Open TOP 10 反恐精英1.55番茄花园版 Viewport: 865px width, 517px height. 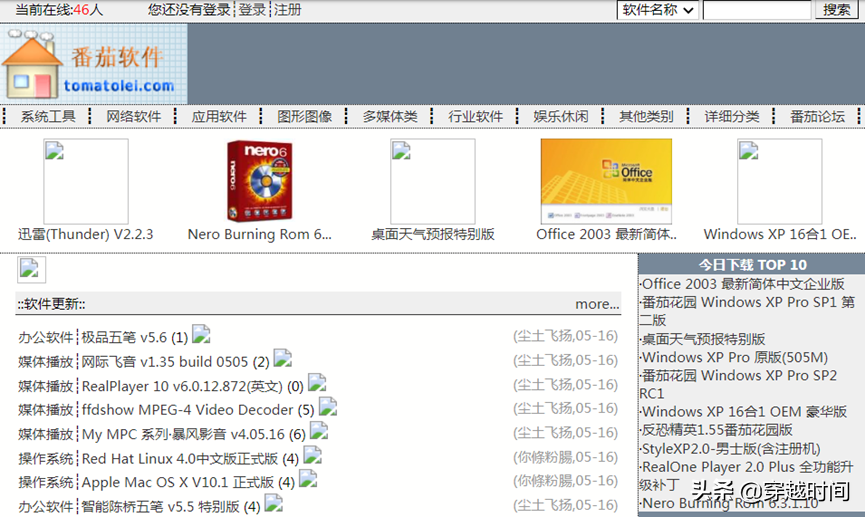717,430
